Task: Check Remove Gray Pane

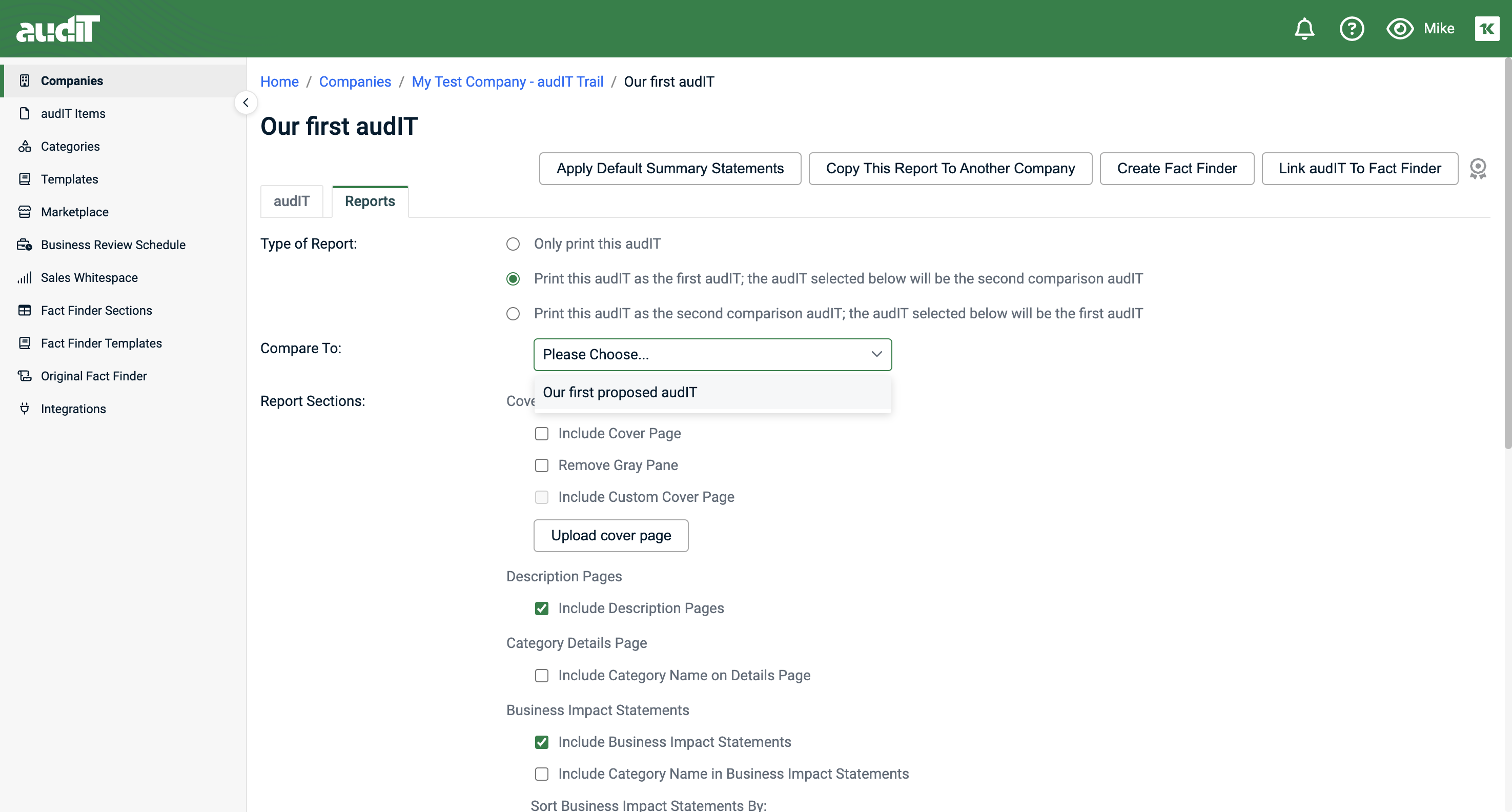Action: coord(541,465)
